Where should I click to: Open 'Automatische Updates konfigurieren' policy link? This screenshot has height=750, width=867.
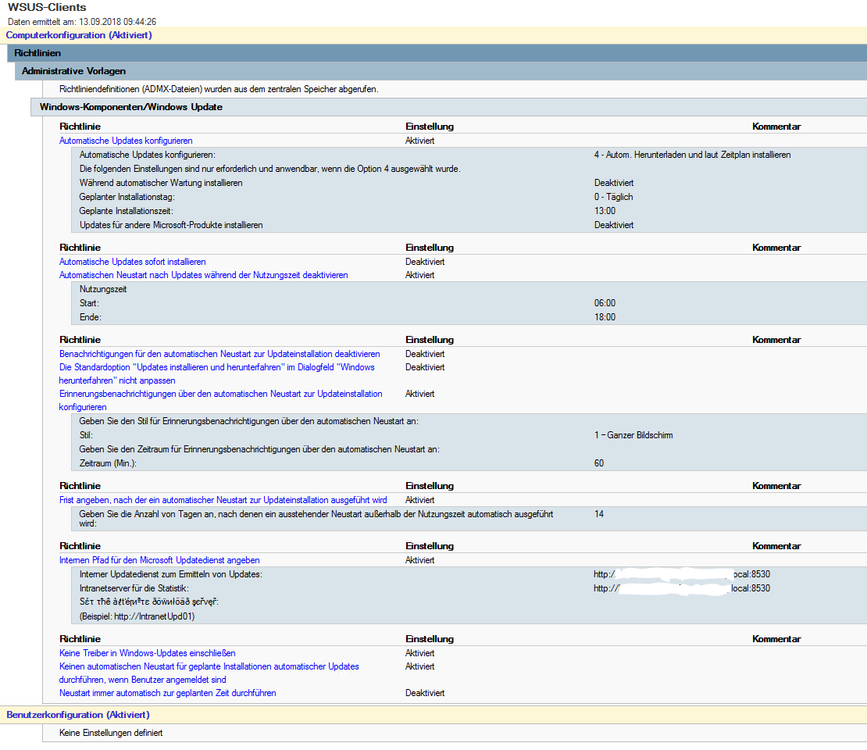click(126, 141)
